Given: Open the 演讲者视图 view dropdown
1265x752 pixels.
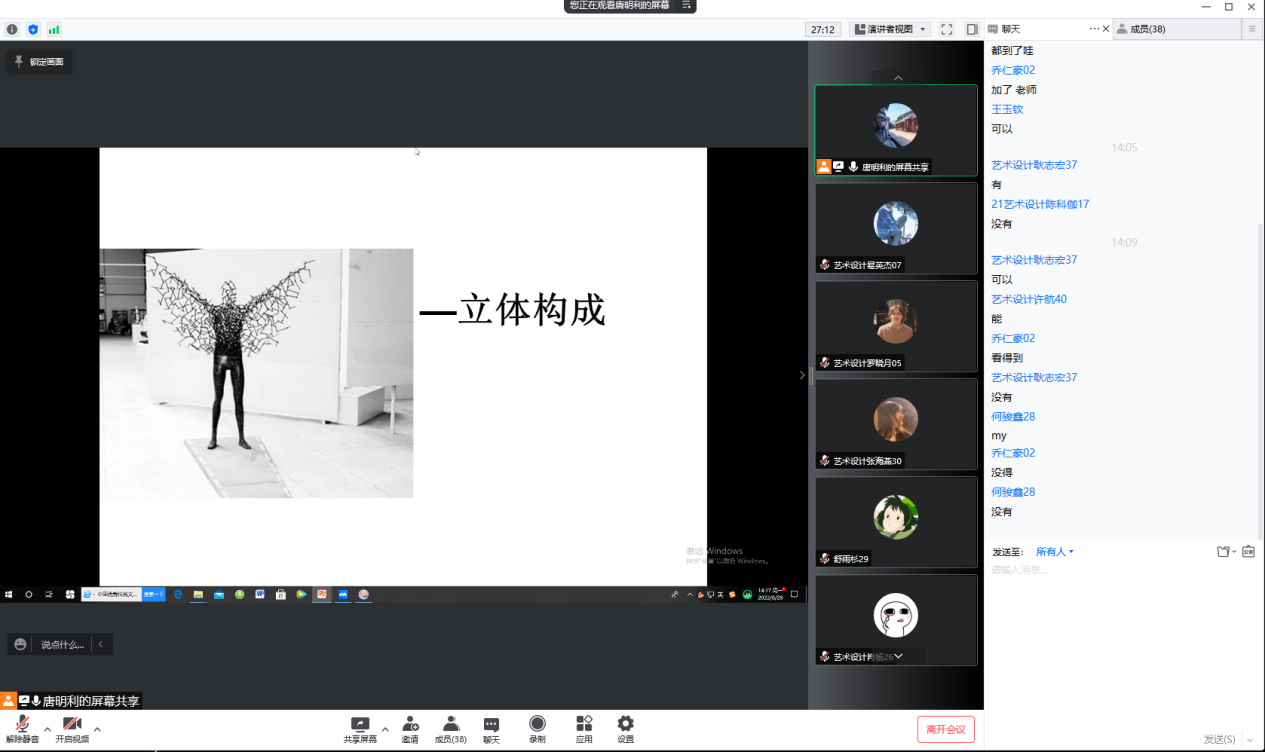Looking at the screenshot, I should 890,30.
